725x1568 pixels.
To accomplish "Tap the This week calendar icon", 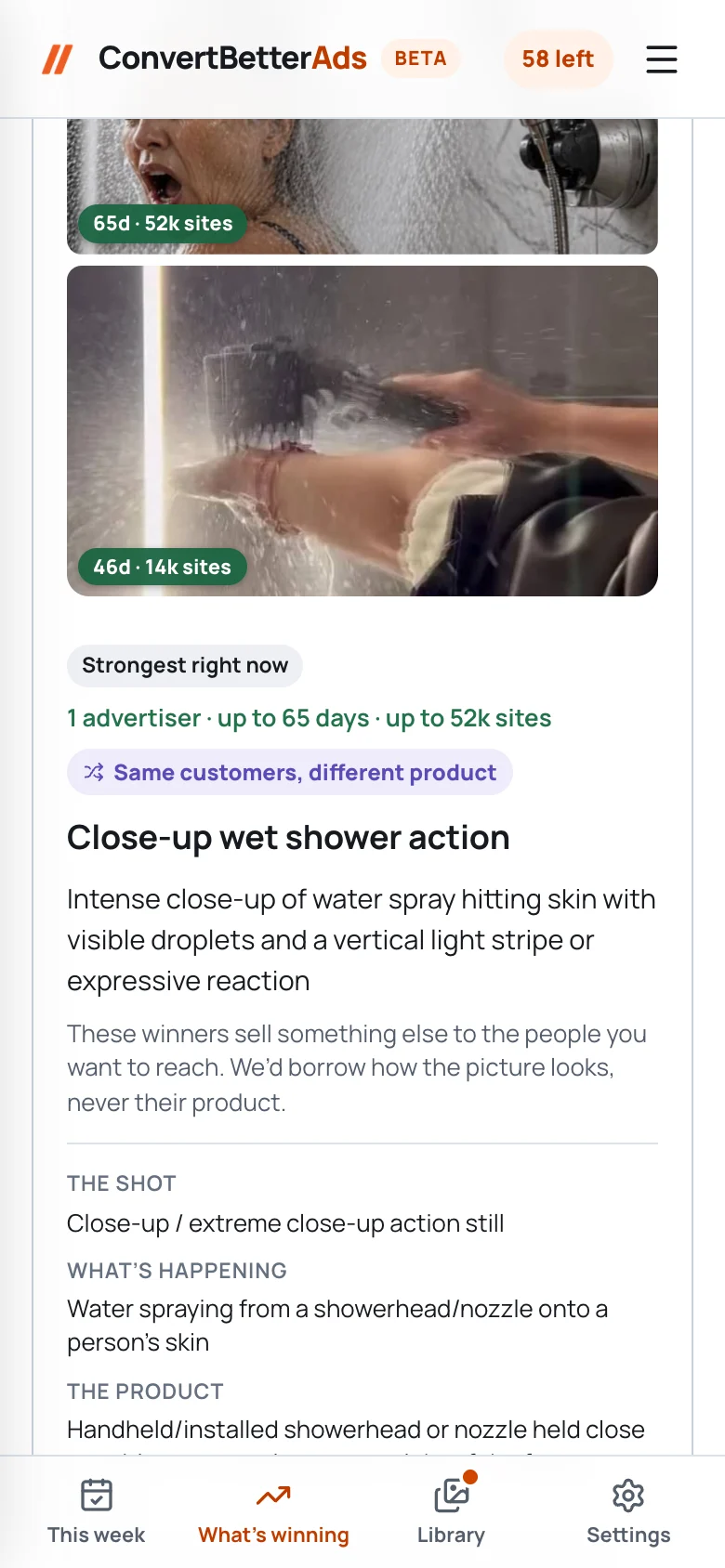I will click(x=97, y=1496).
